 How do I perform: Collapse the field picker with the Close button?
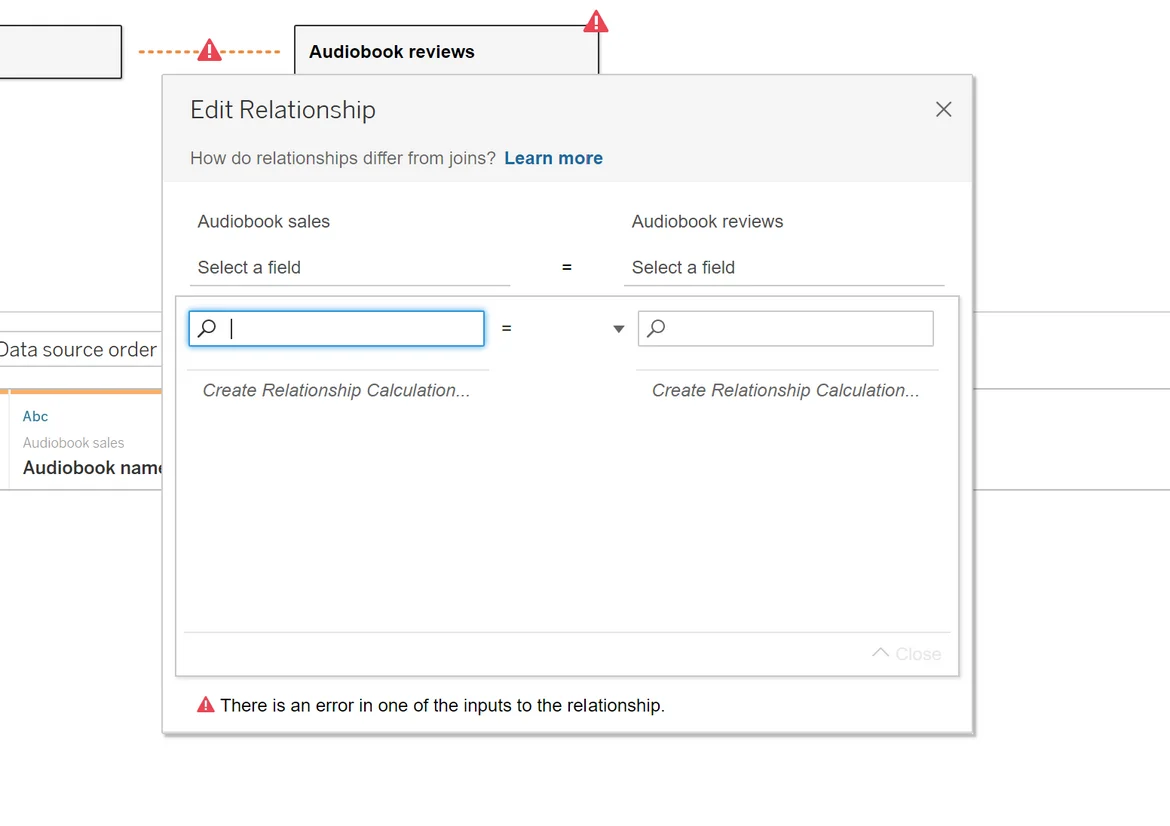907,654
